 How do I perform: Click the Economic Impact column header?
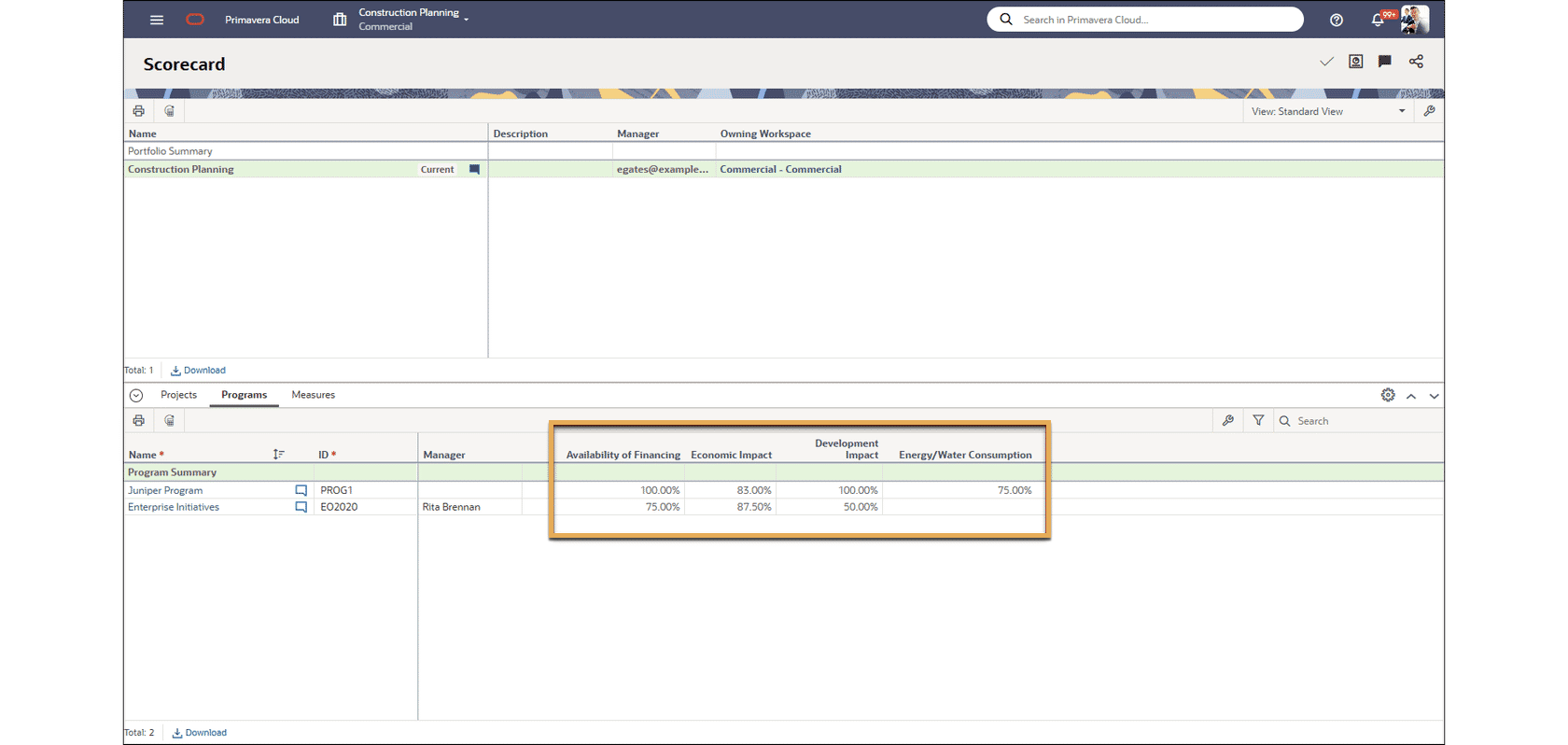click(731, 456)
